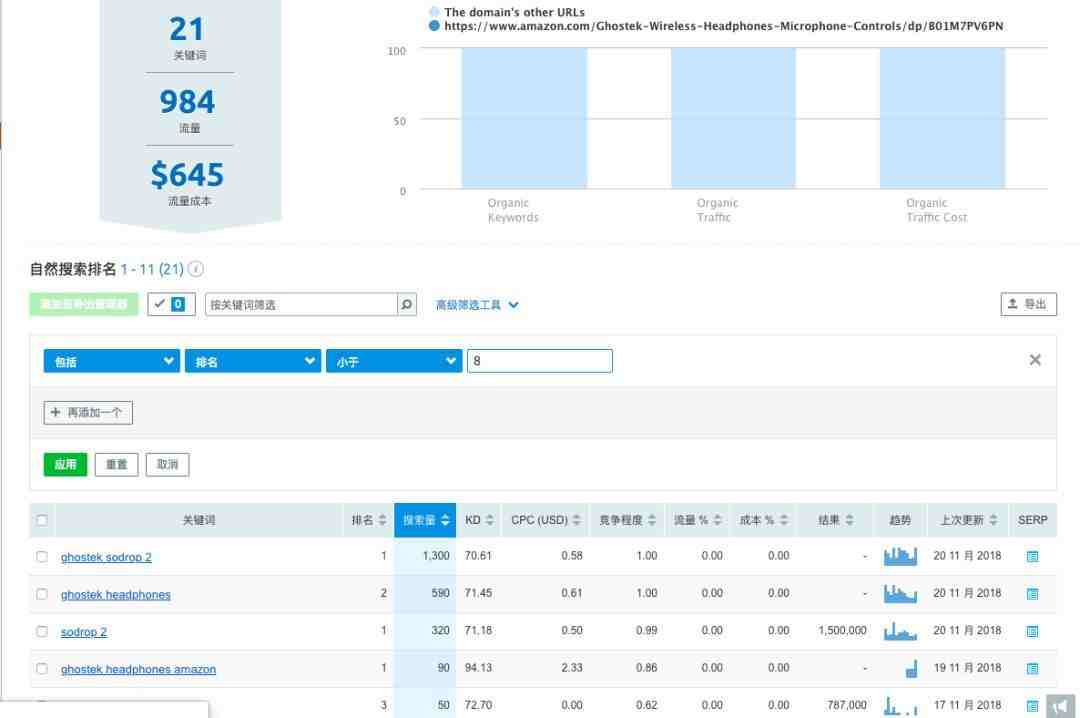1080x718 pixels.
Task: Click the SERP column header
Action: (x=1032, y=520)
